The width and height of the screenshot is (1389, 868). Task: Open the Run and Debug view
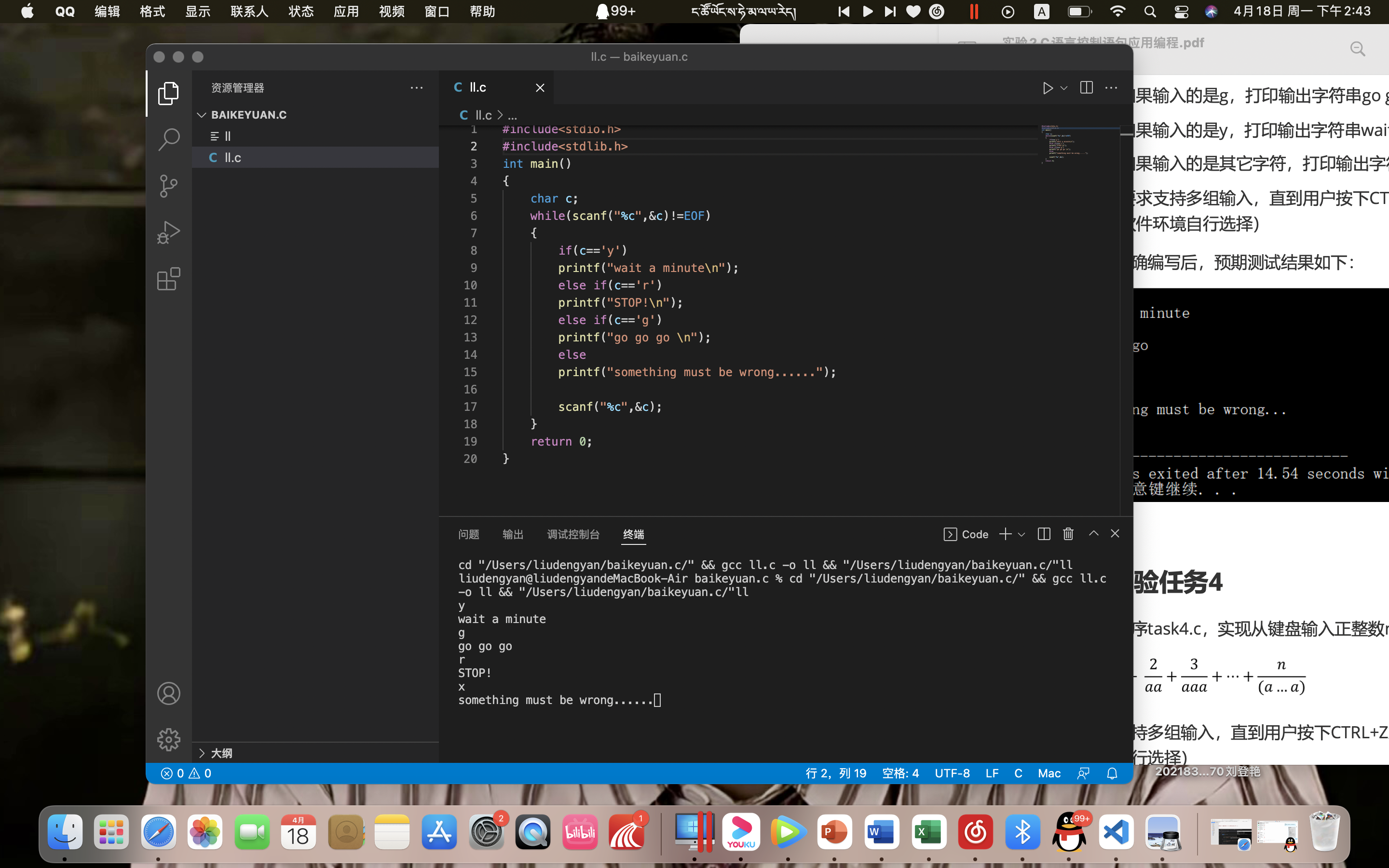point(168,232)
